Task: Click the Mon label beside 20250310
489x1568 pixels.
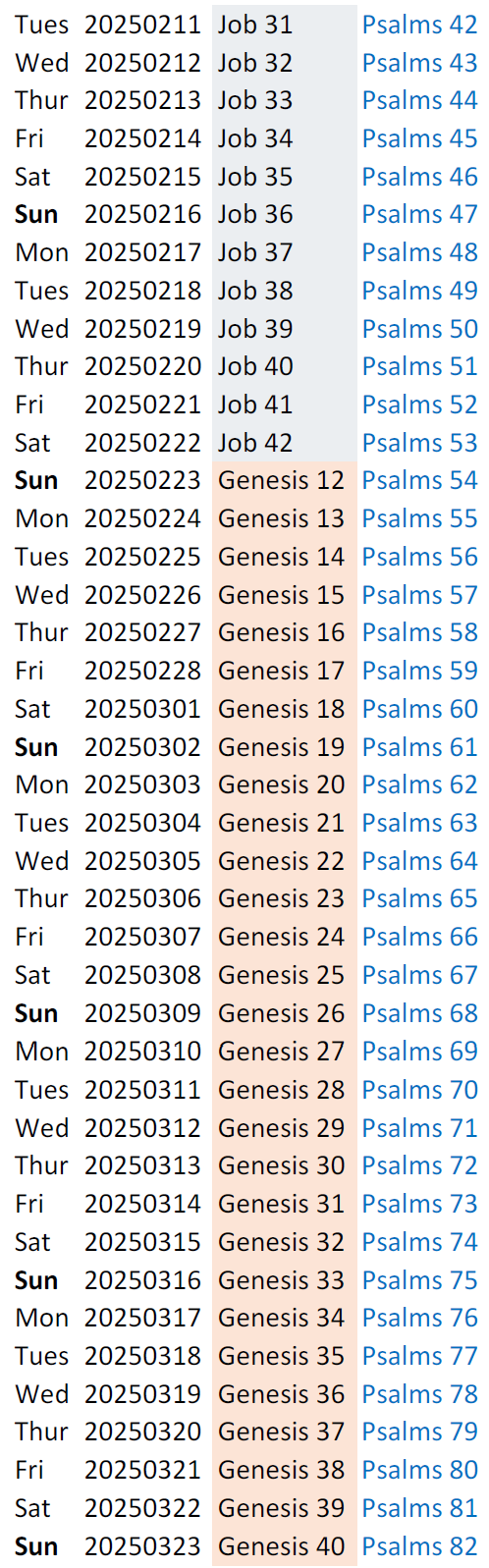Action: point(42,1052)
